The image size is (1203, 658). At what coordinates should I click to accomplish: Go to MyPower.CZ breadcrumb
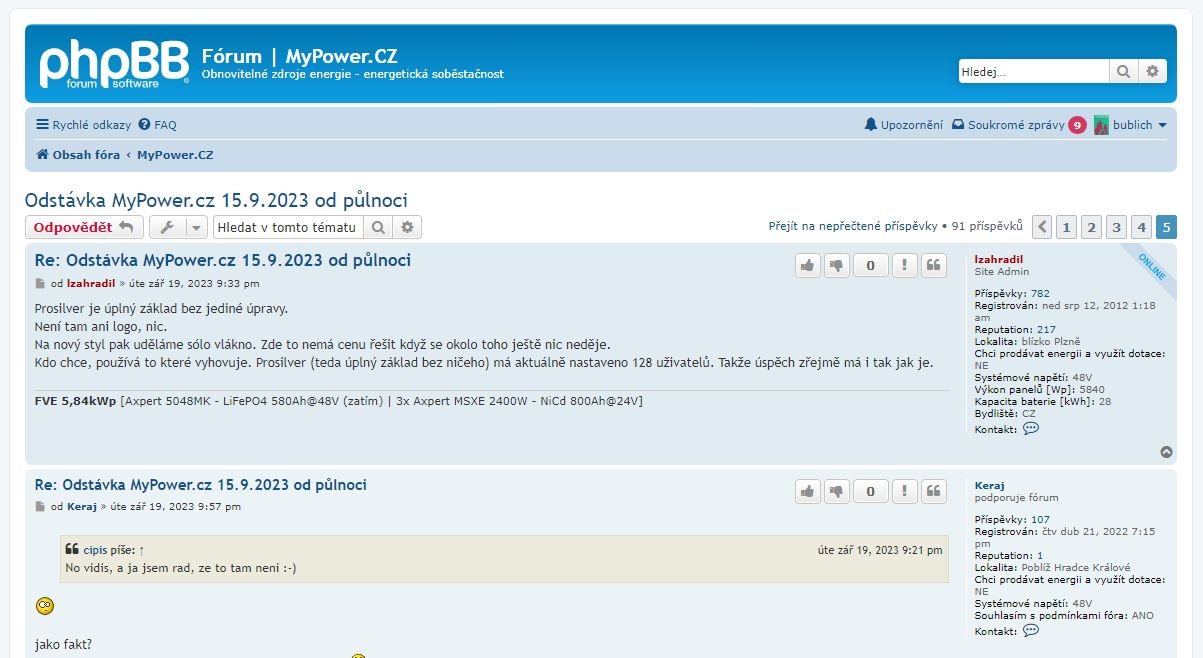pyautogui.click(x=175, y=155)
